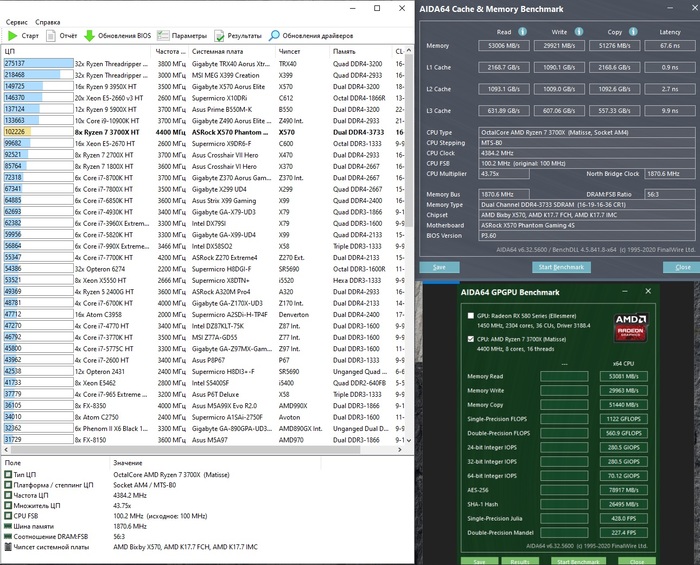The height and width of the screenshot is (565, 700).
Task: Click Close in Cache & Memory Benchmark
Action: tap(683, 267)
